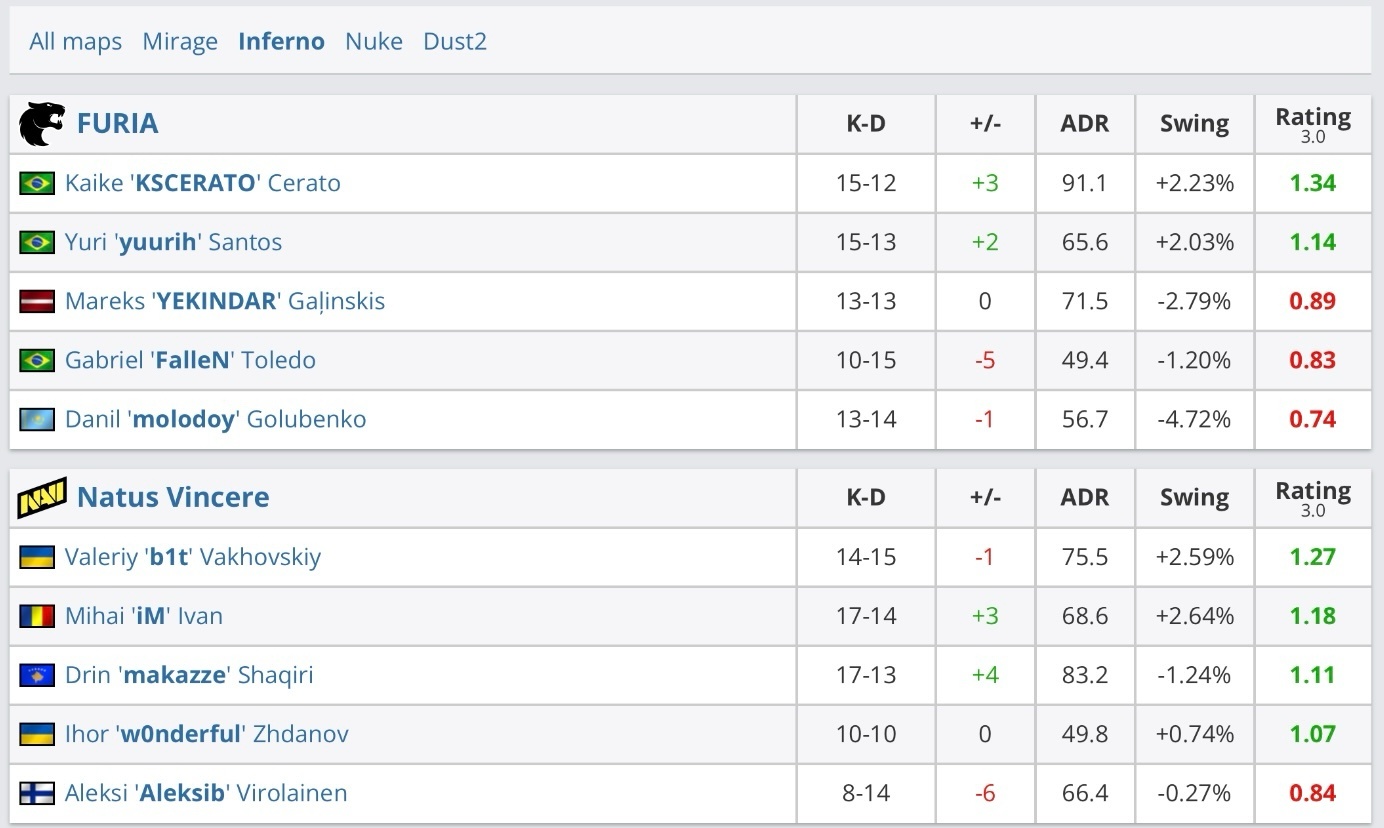1384x828 pixels.
Task: Click the Natus Vincere NAVI logo
Action: coord(42,497)
